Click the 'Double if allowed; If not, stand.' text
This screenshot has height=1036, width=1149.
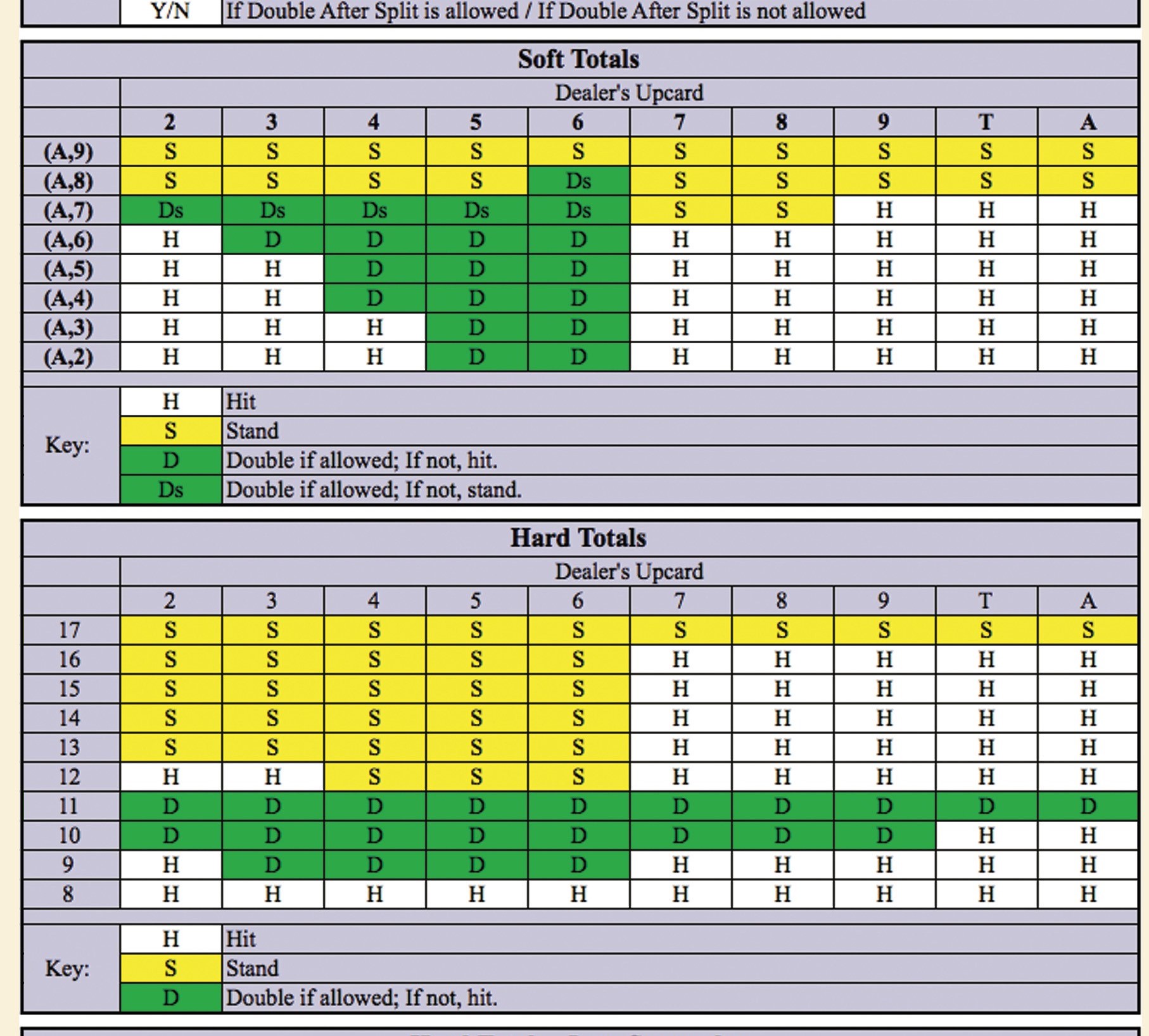[x=374, y=490]
